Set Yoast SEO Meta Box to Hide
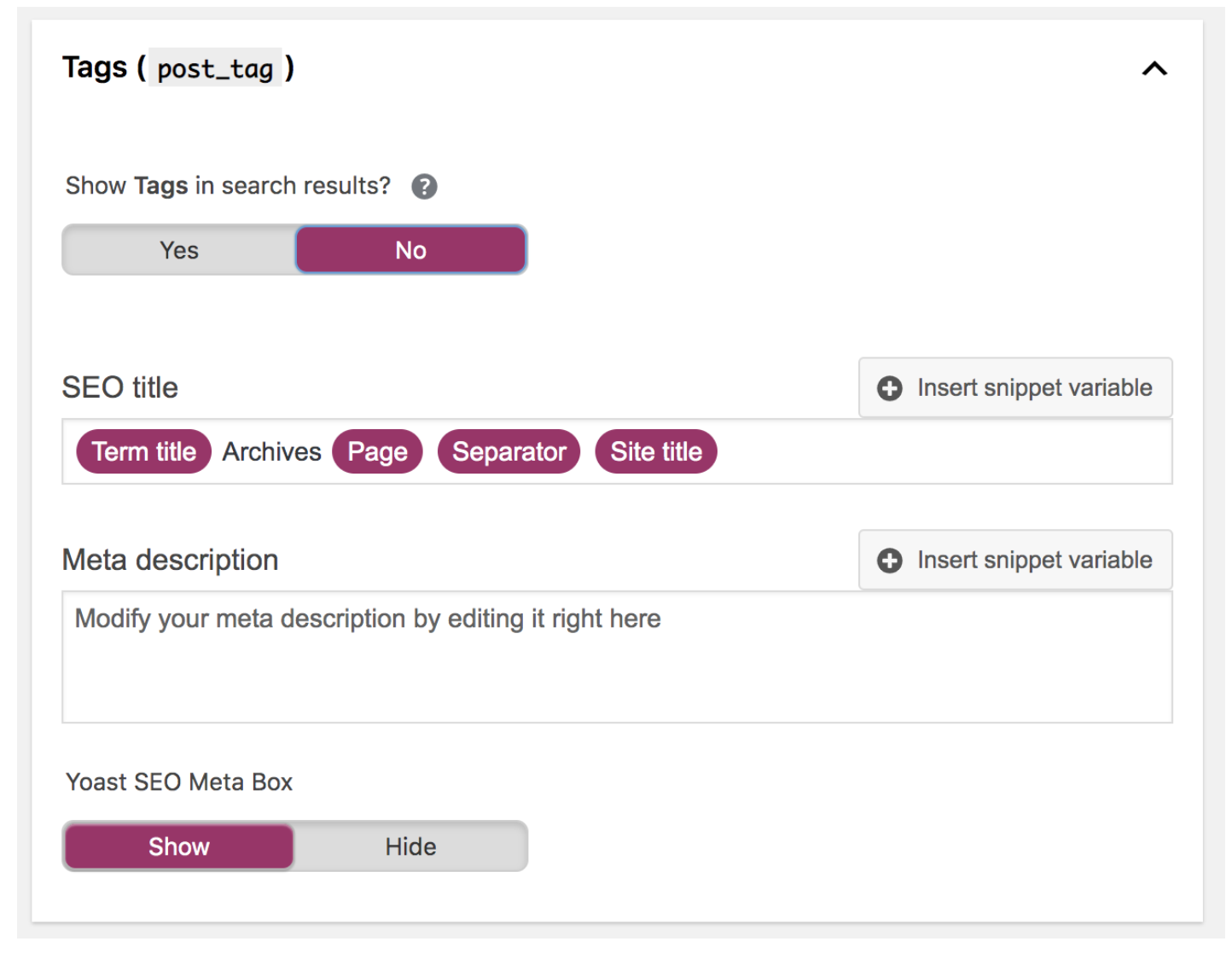 click(410, 846)
